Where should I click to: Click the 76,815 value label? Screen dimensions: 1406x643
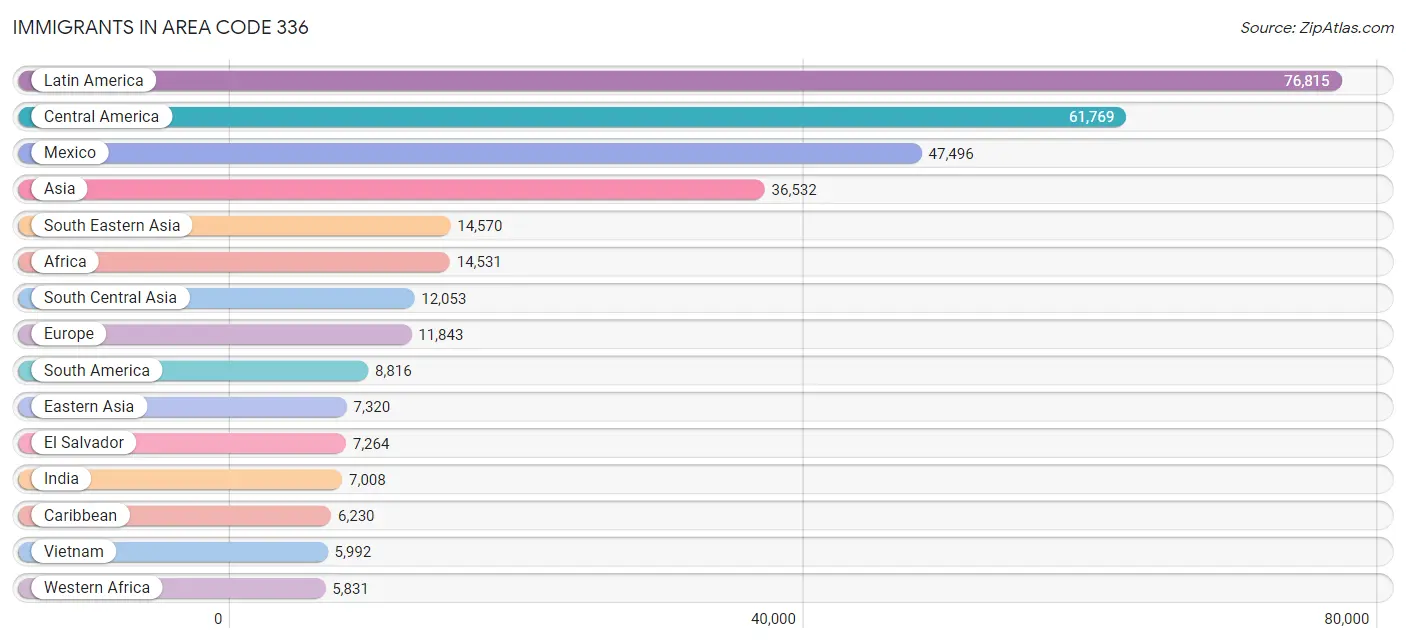[1307, 81]
